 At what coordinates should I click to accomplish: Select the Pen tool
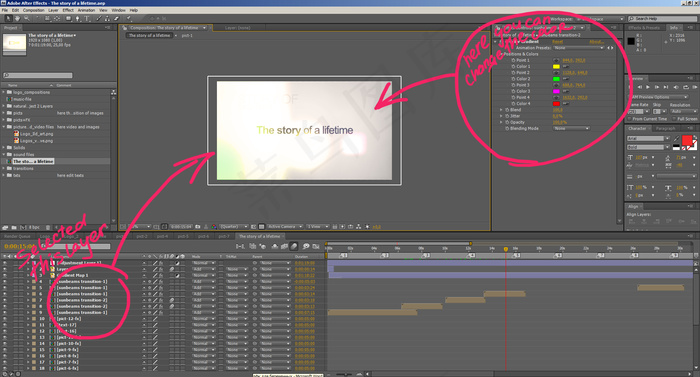pyautogui.click(x=78, y=18)
